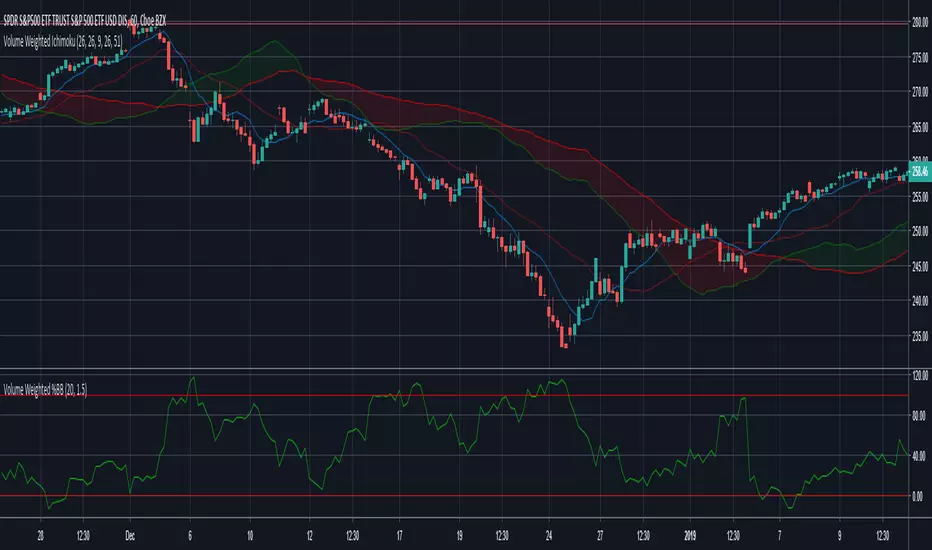Select the Dec marker on time axis

(x=130, y=536)
